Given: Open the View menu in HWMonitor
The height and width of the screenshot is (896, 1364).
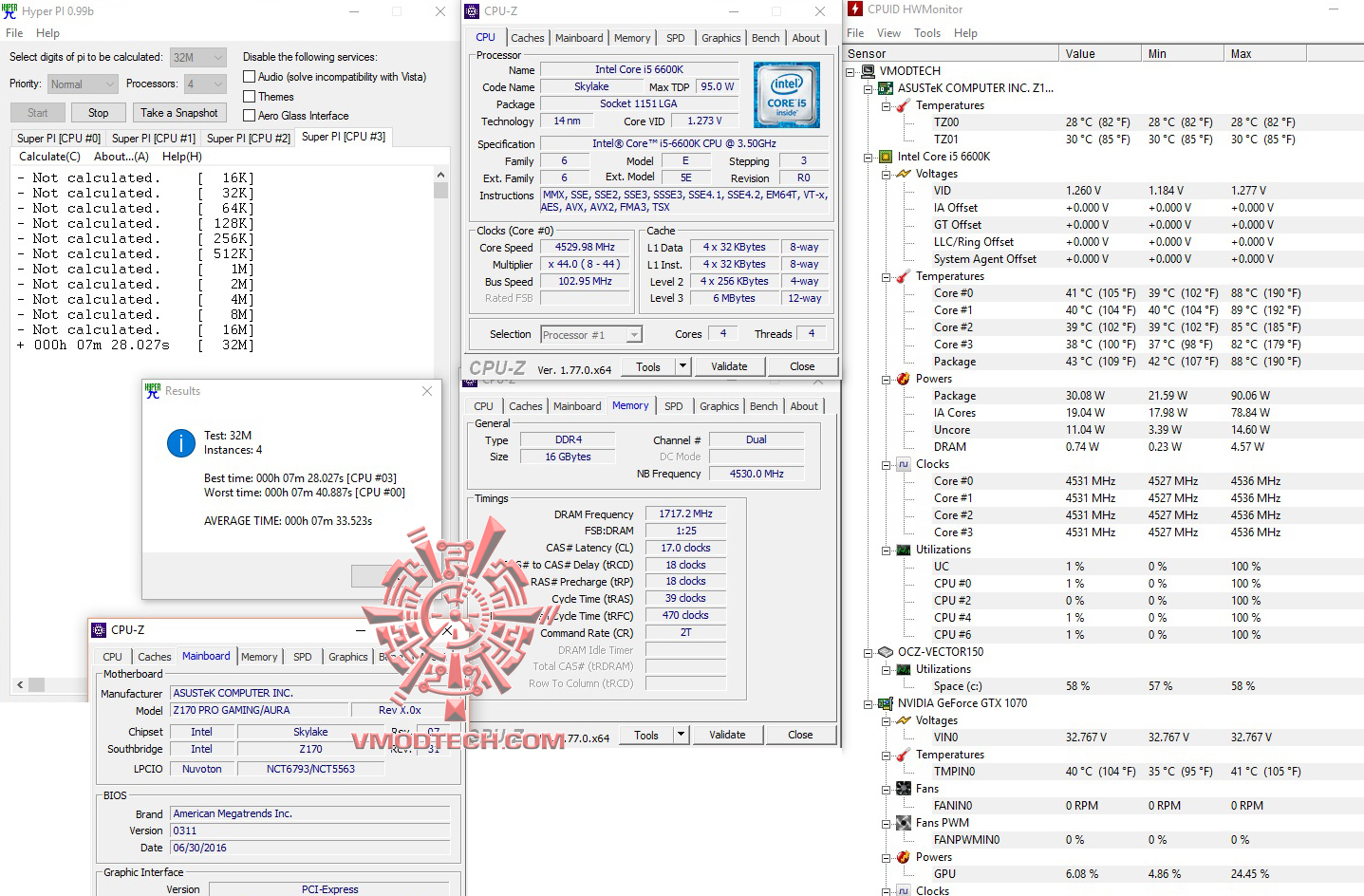Looking at the screenshot, I should pos(888,32).
